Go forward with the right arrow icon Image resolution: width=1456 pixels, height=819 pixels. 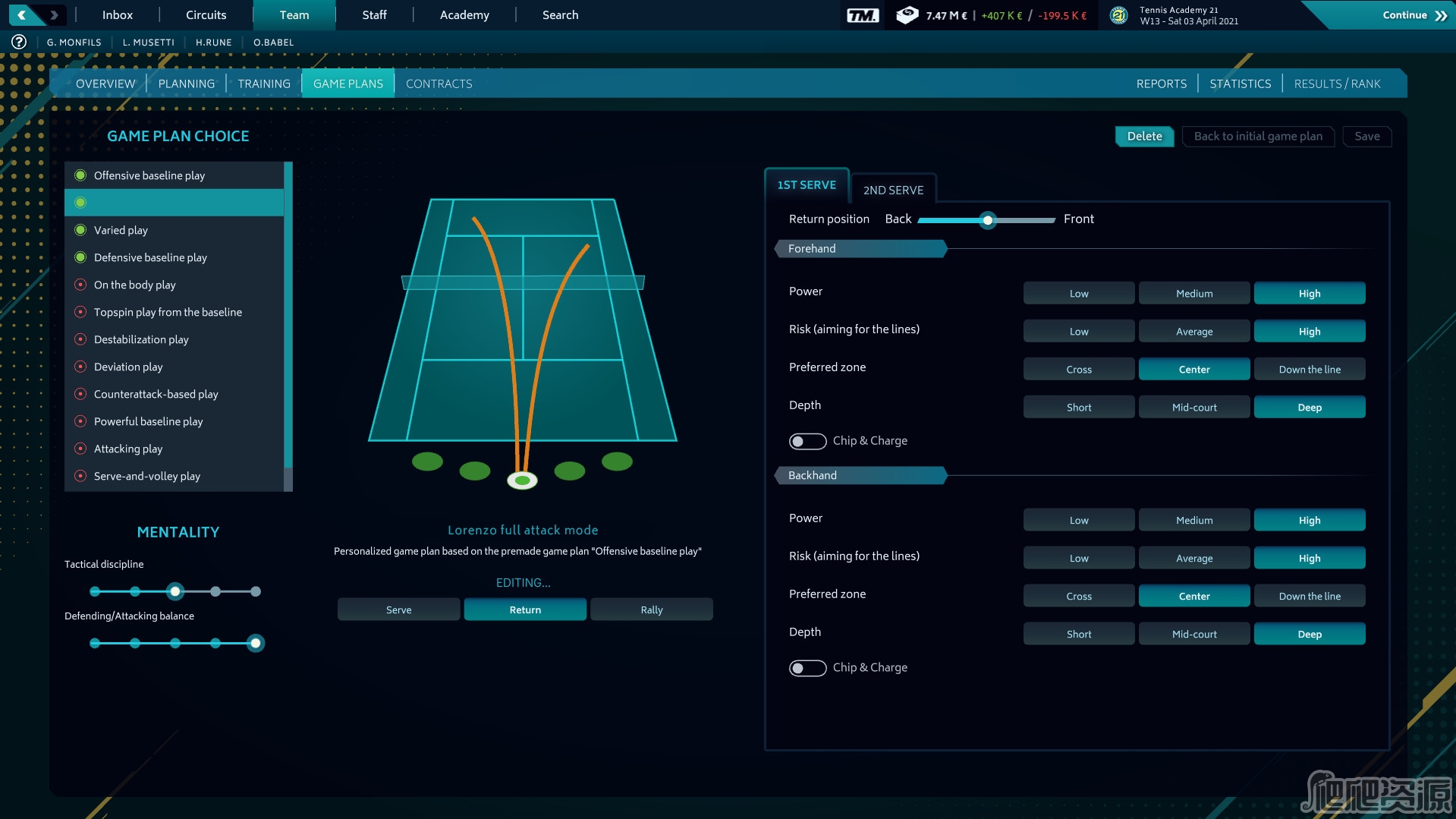(54, 14)
